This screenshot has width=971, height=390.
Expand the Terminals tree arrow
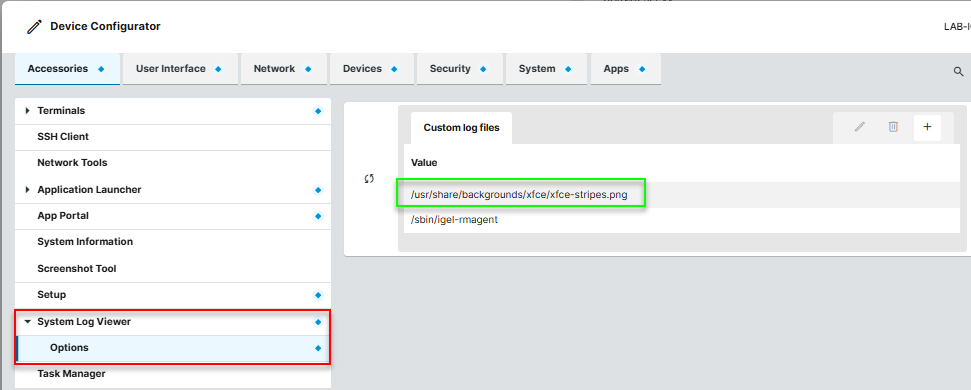click(x=27, y=111)
